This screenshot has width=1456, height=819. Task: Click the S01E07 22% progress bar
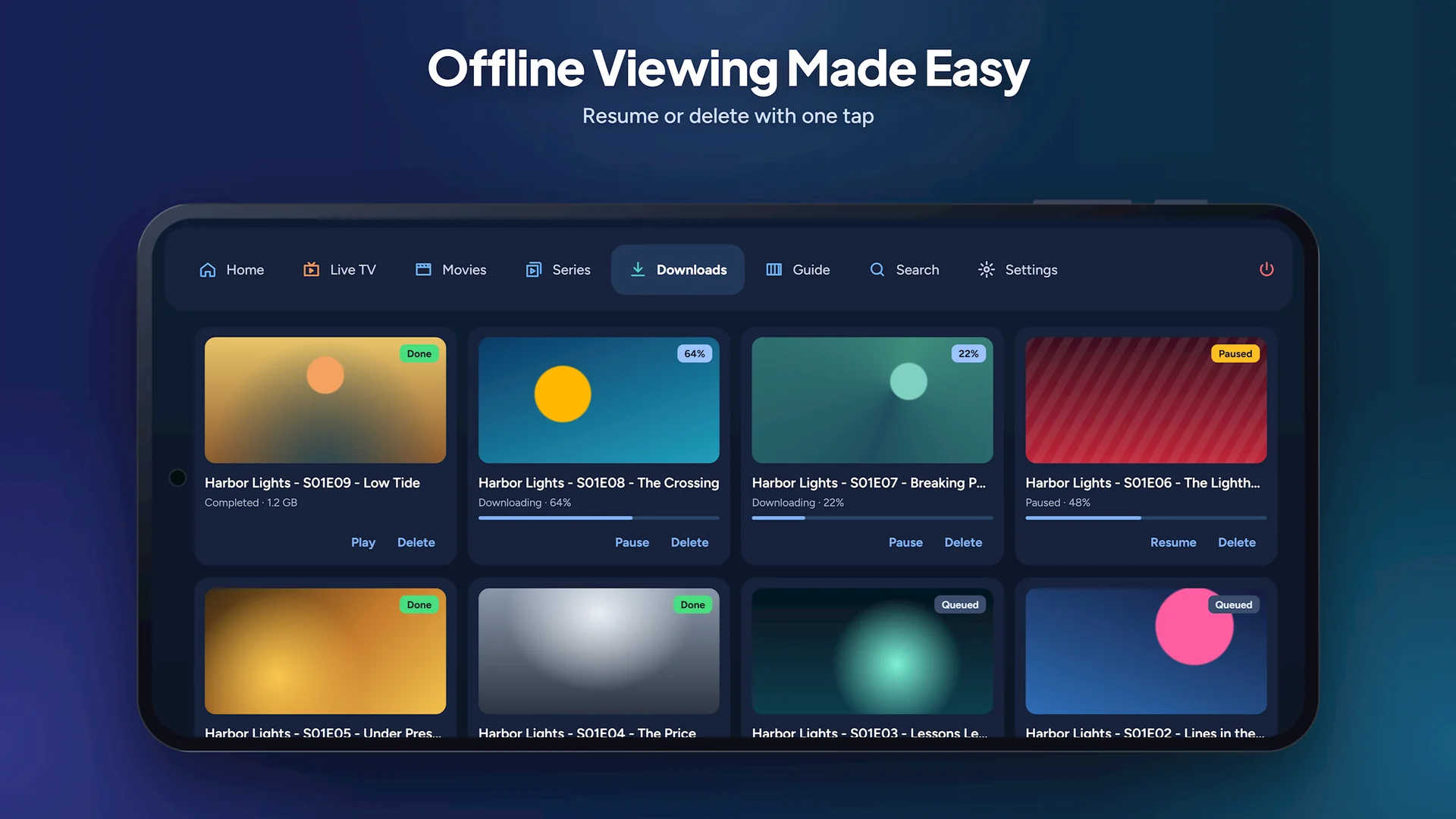pos(872,518)
